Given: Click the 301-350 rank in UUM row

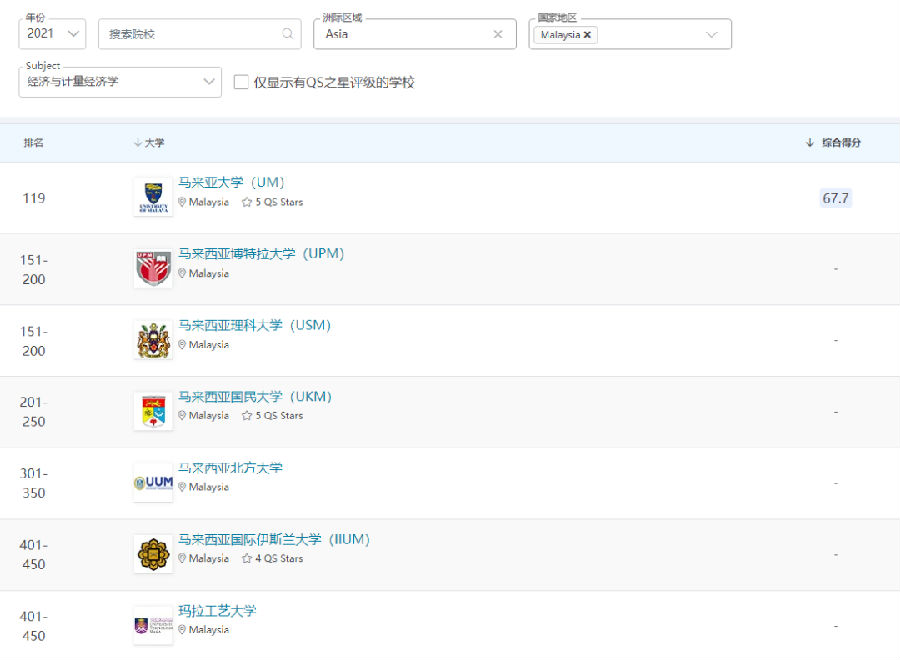Looking at the screenshot, I should click(33, 483).
